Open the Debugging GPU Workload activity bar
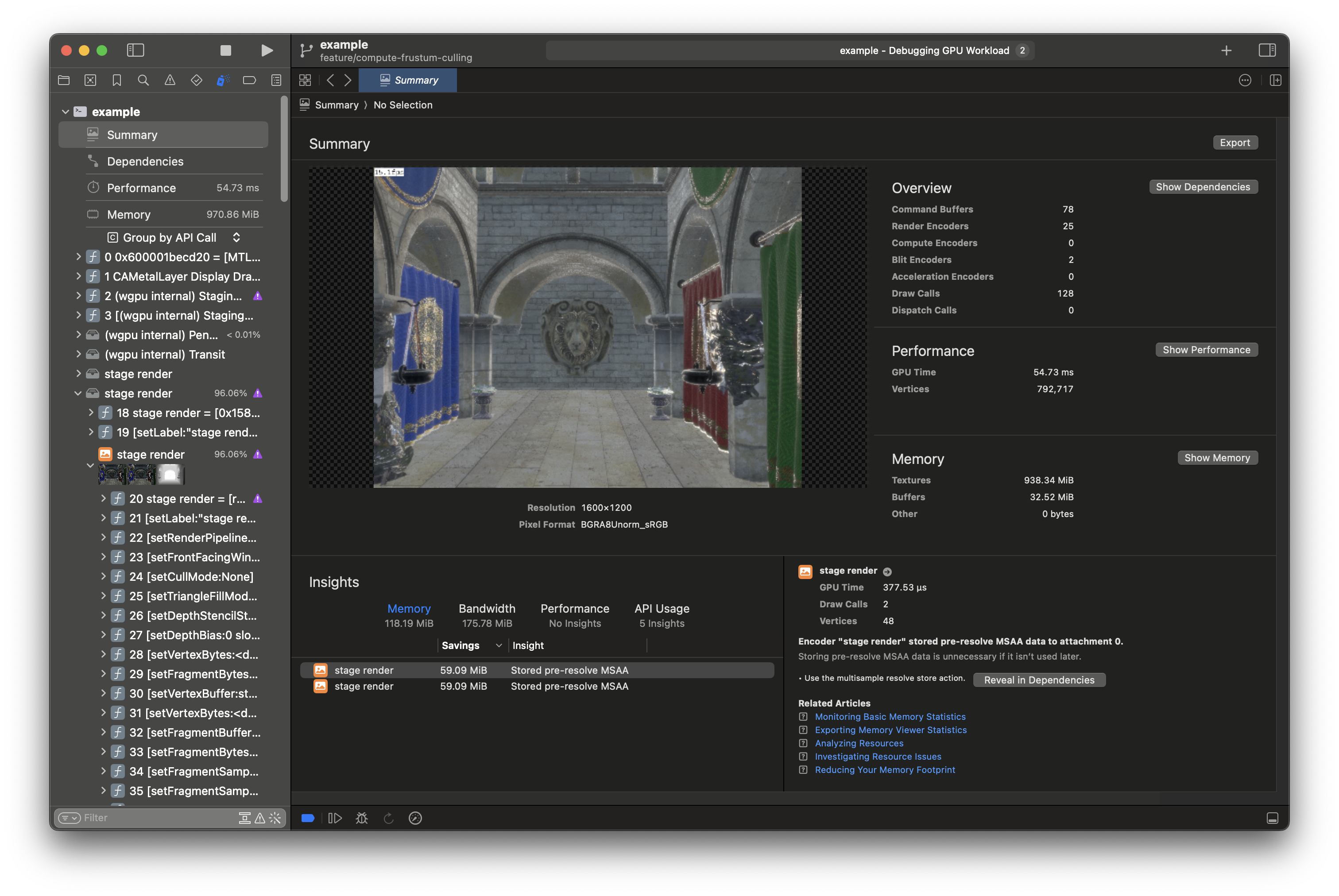This screenshot has width=1339, height=896. pos(790,50)
